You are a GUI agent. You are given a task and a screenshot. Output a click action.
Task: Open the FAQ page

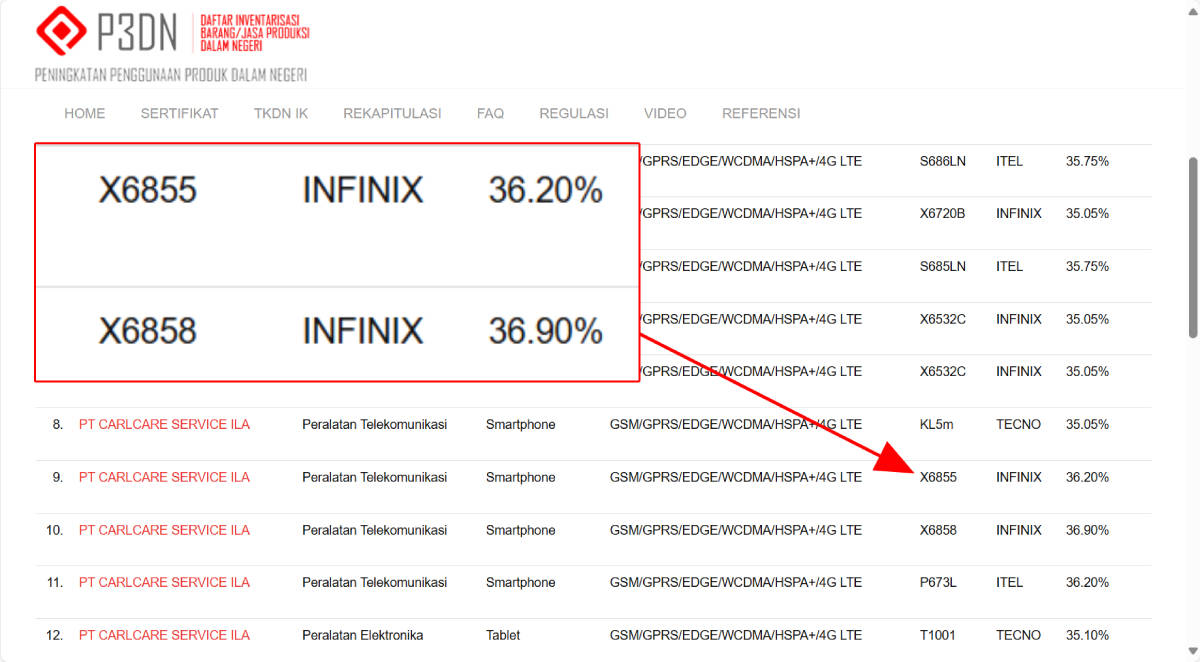[490, 113]
